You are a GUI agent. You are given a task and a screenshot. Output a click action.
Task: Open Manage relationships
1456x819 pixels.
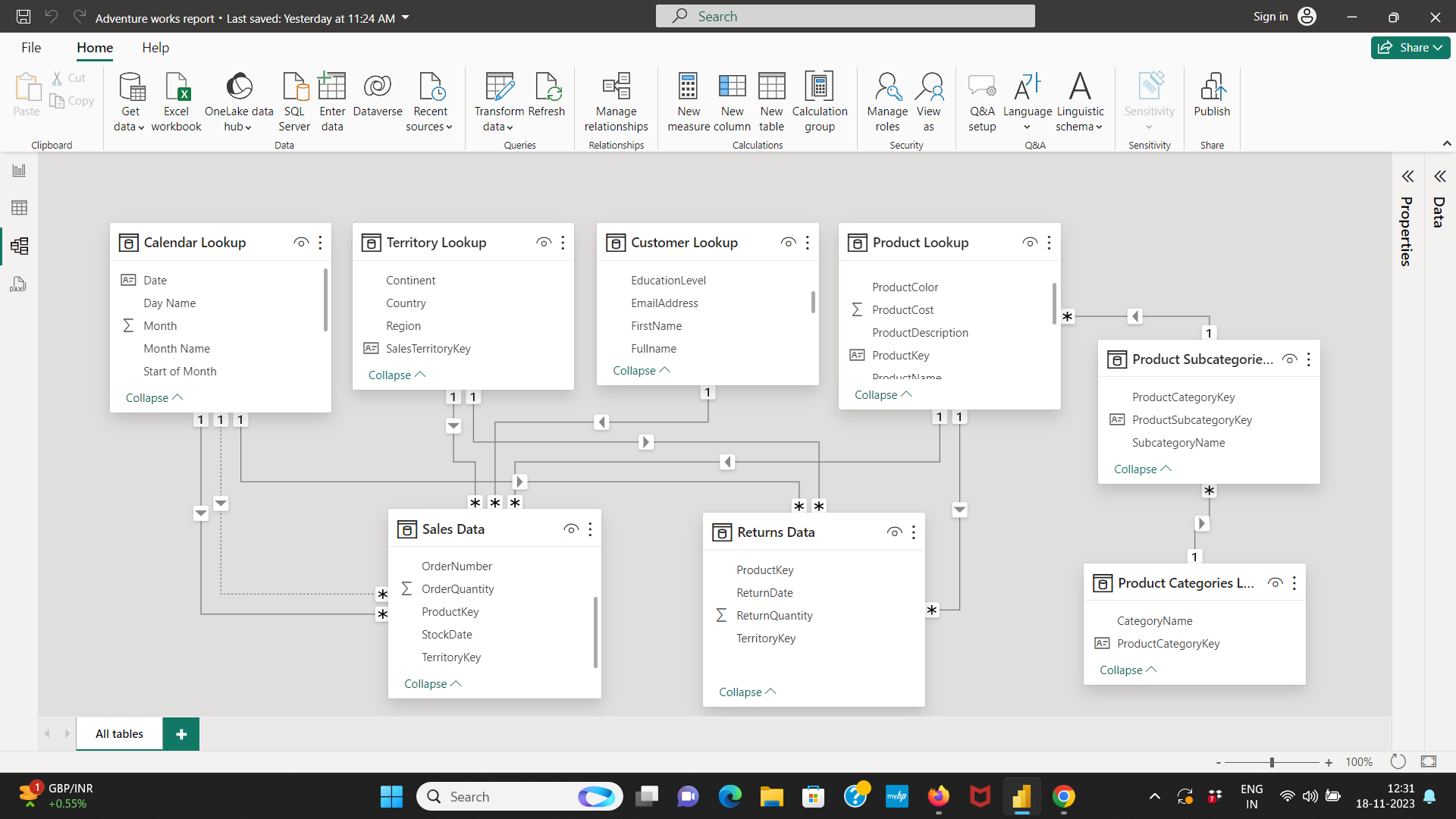click(616, 101)
